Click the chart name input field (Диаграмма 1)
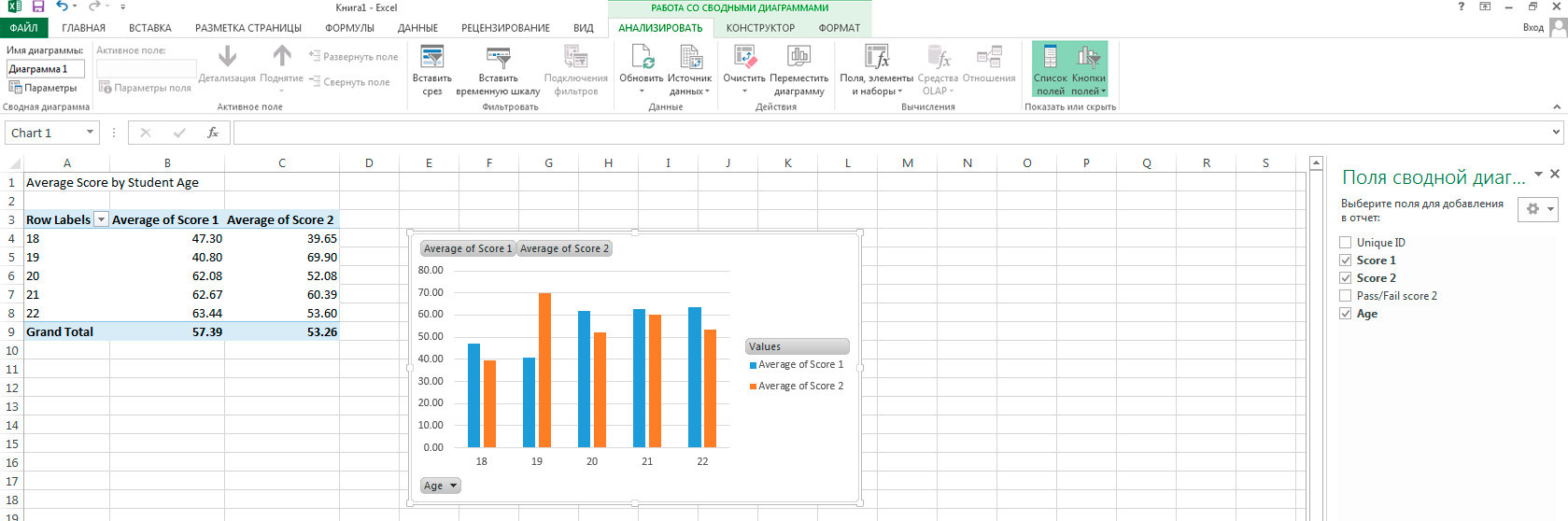The height and width of the screenshot is (521, 1568). (x=45, y=69)
